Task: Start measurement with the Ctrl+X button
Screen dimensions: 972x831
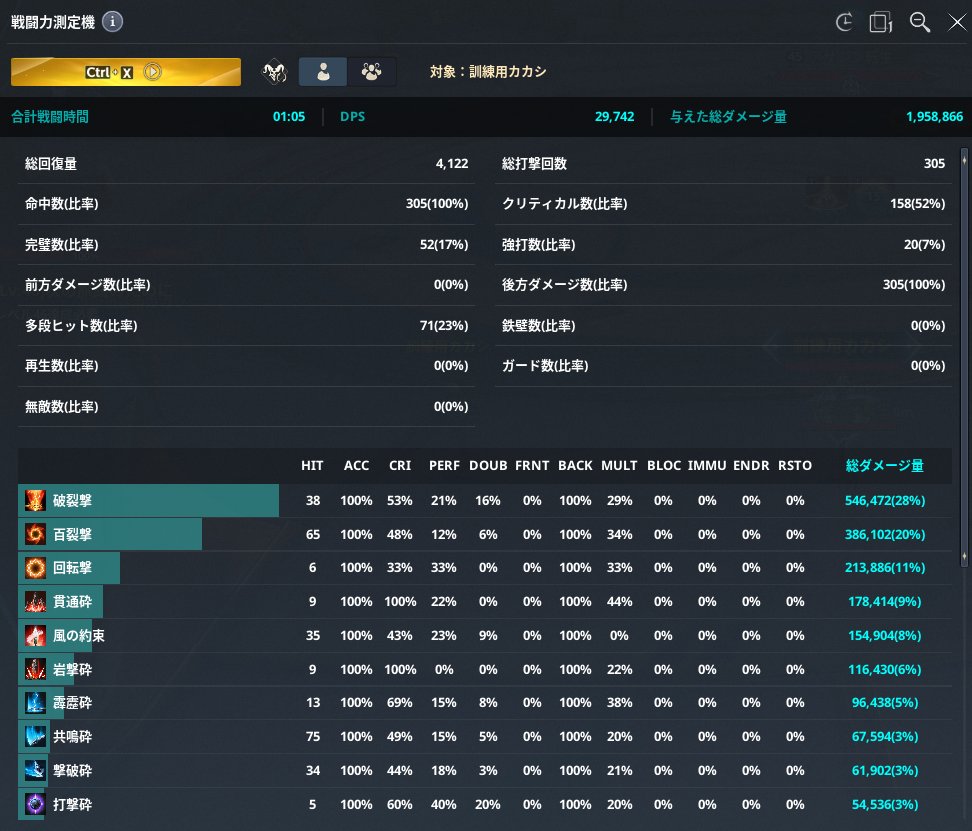Action: click(x=126, y=72)
